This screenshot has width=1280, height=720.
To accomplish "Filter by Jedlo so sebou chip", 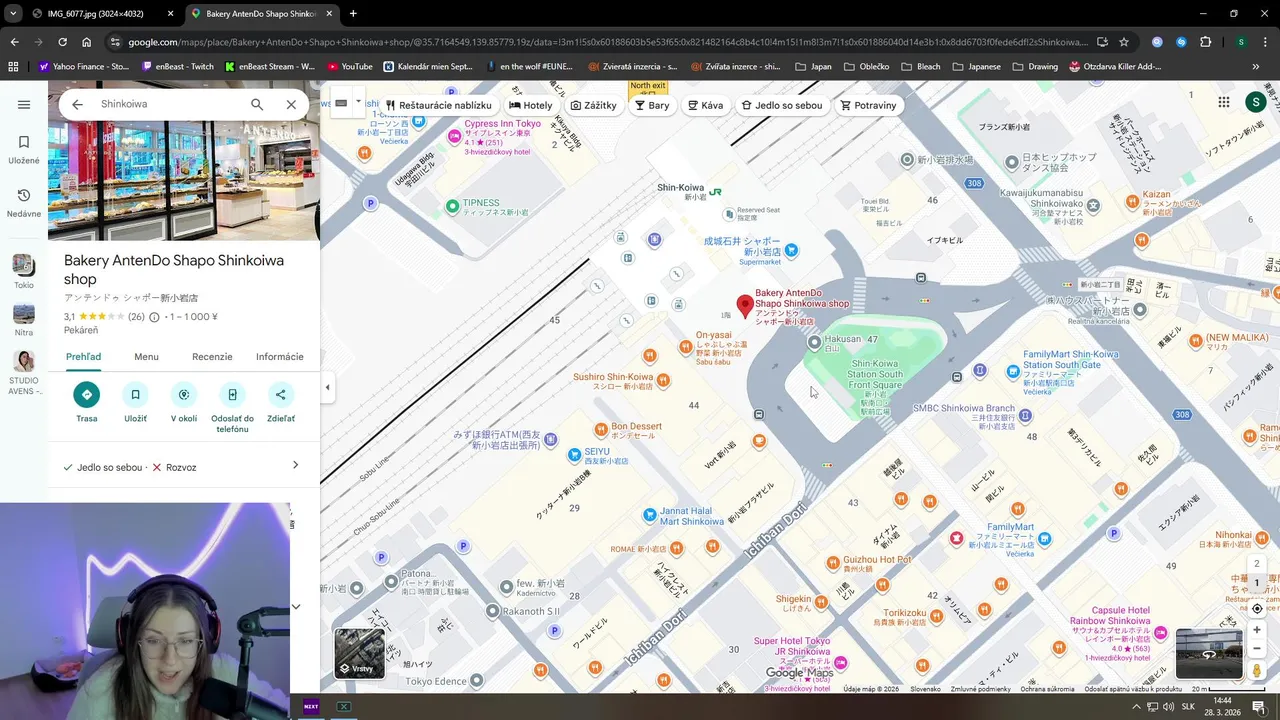I will click(x=782, y=105).
